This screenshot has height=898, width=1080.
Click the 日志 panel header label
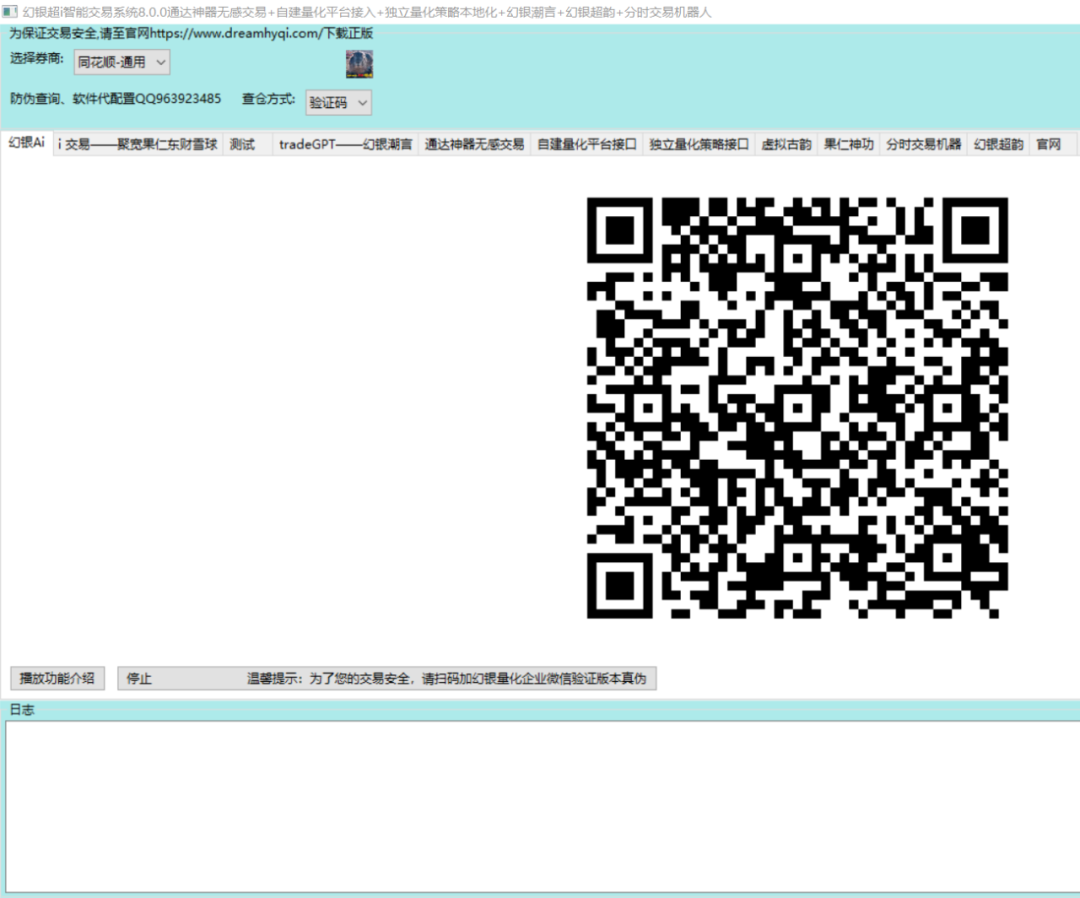point(21,709)
